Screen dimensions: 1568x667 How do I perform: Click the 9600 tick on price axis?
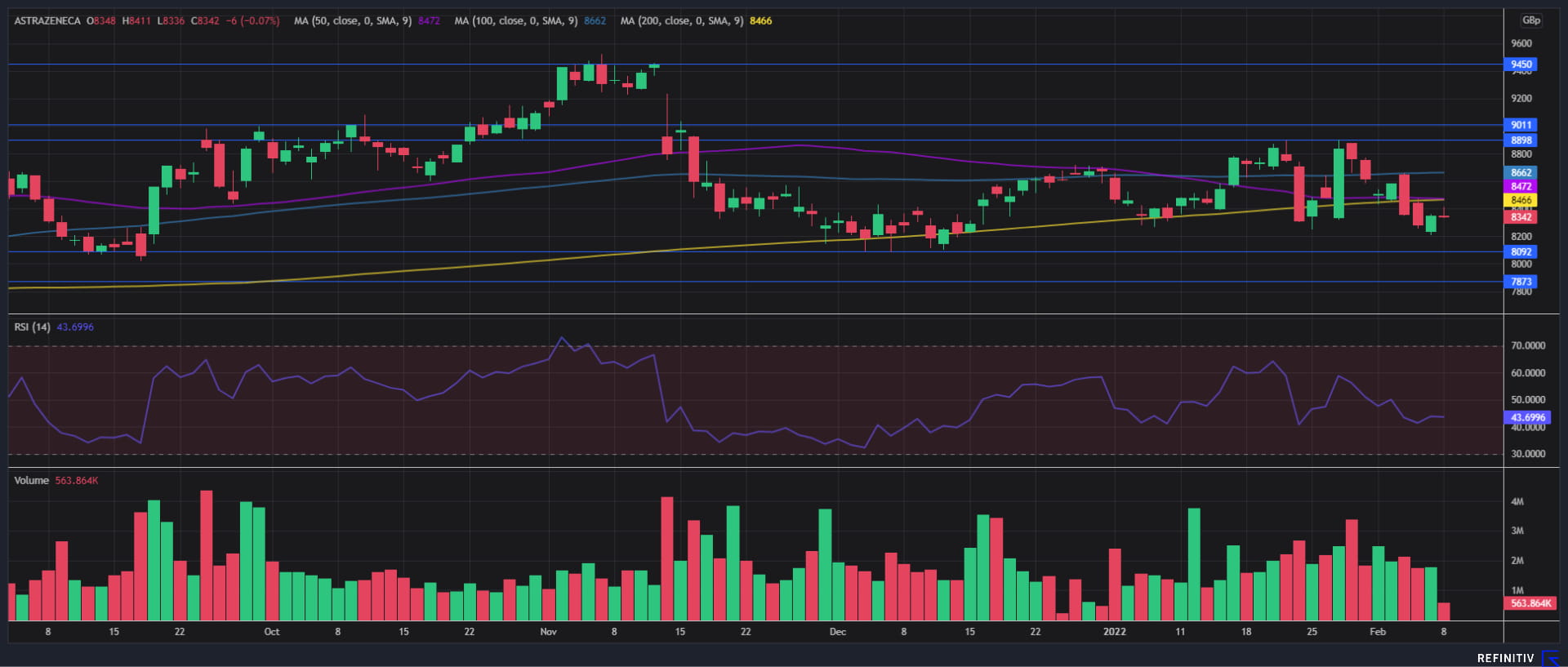[1521, 43]
